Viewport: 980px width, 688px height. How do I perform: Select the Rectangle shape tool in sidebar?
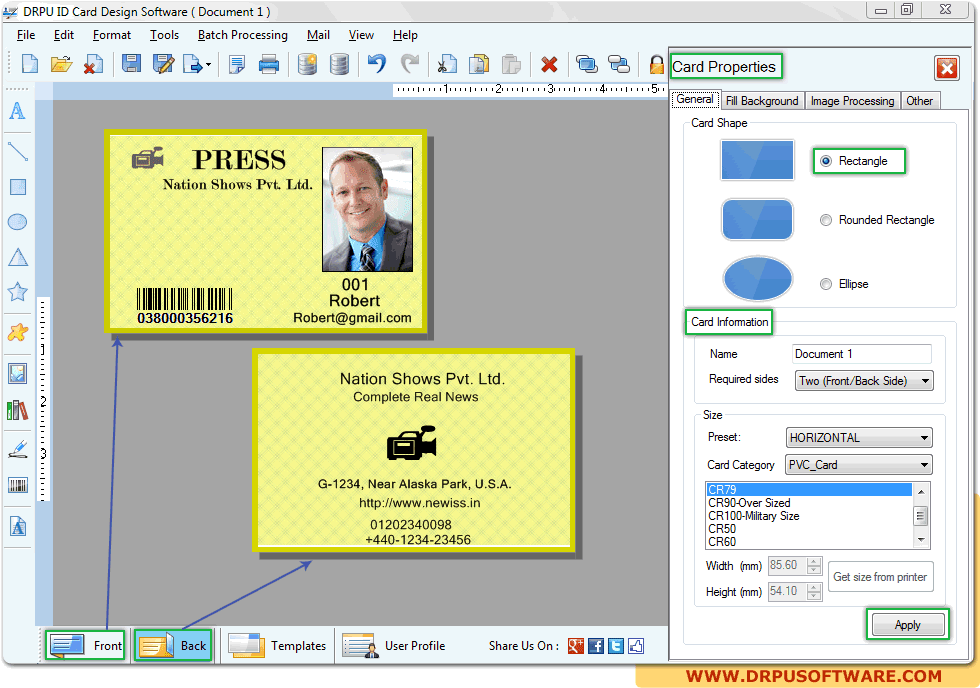18,187
